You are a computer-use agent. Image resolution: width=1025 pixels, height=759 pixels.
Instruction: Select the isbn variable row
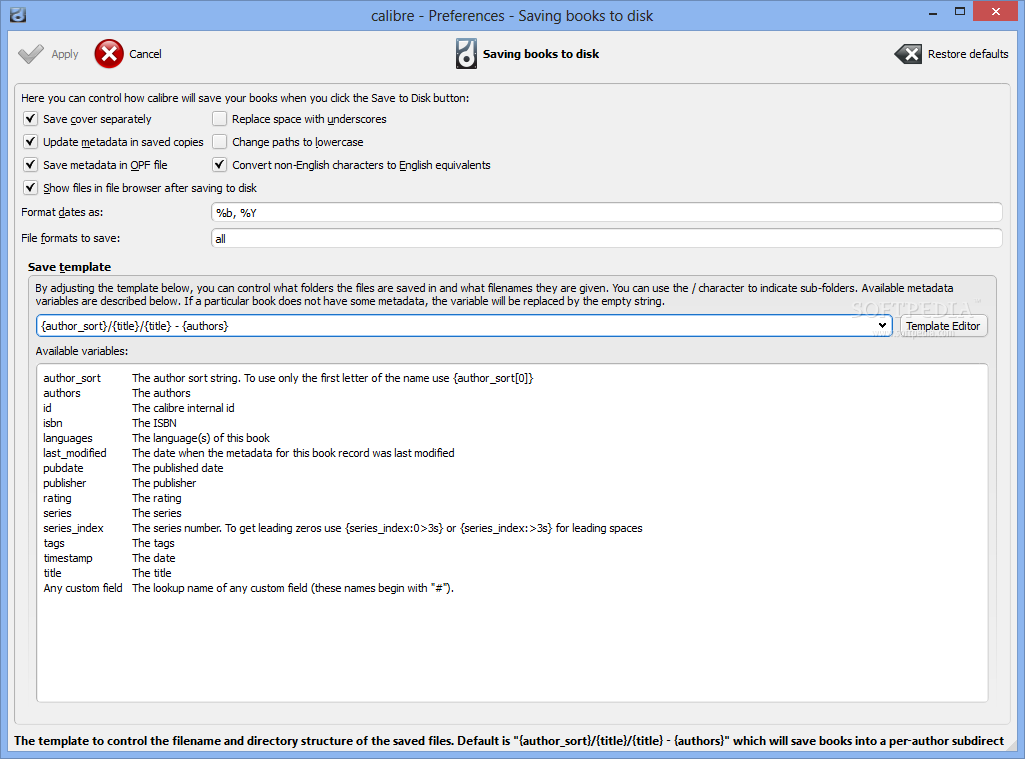[x=110, y=423]
